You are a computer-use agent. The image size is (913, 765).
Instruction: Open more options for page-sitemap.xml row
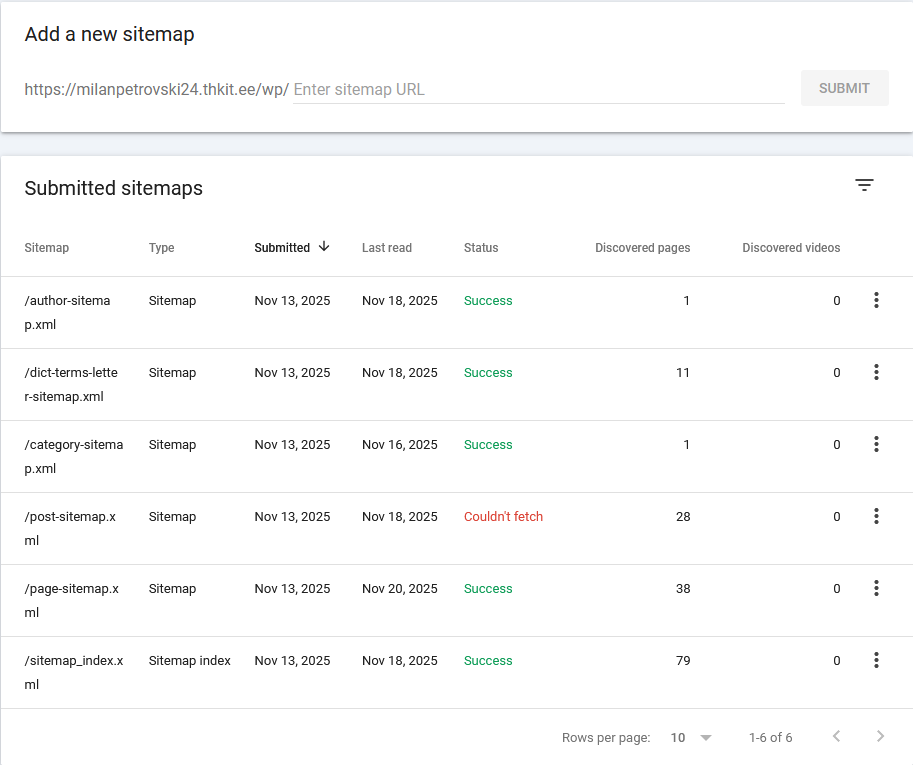[876, 589]
